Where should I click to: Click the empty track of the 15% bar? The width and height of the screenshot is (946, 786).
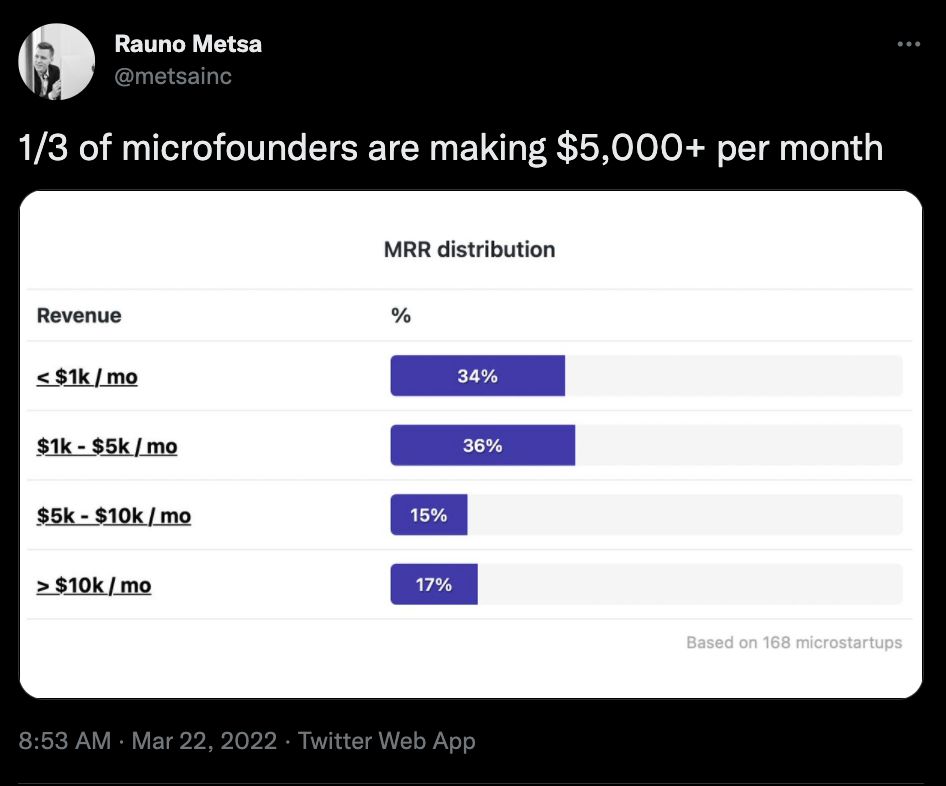click(684, 515)
